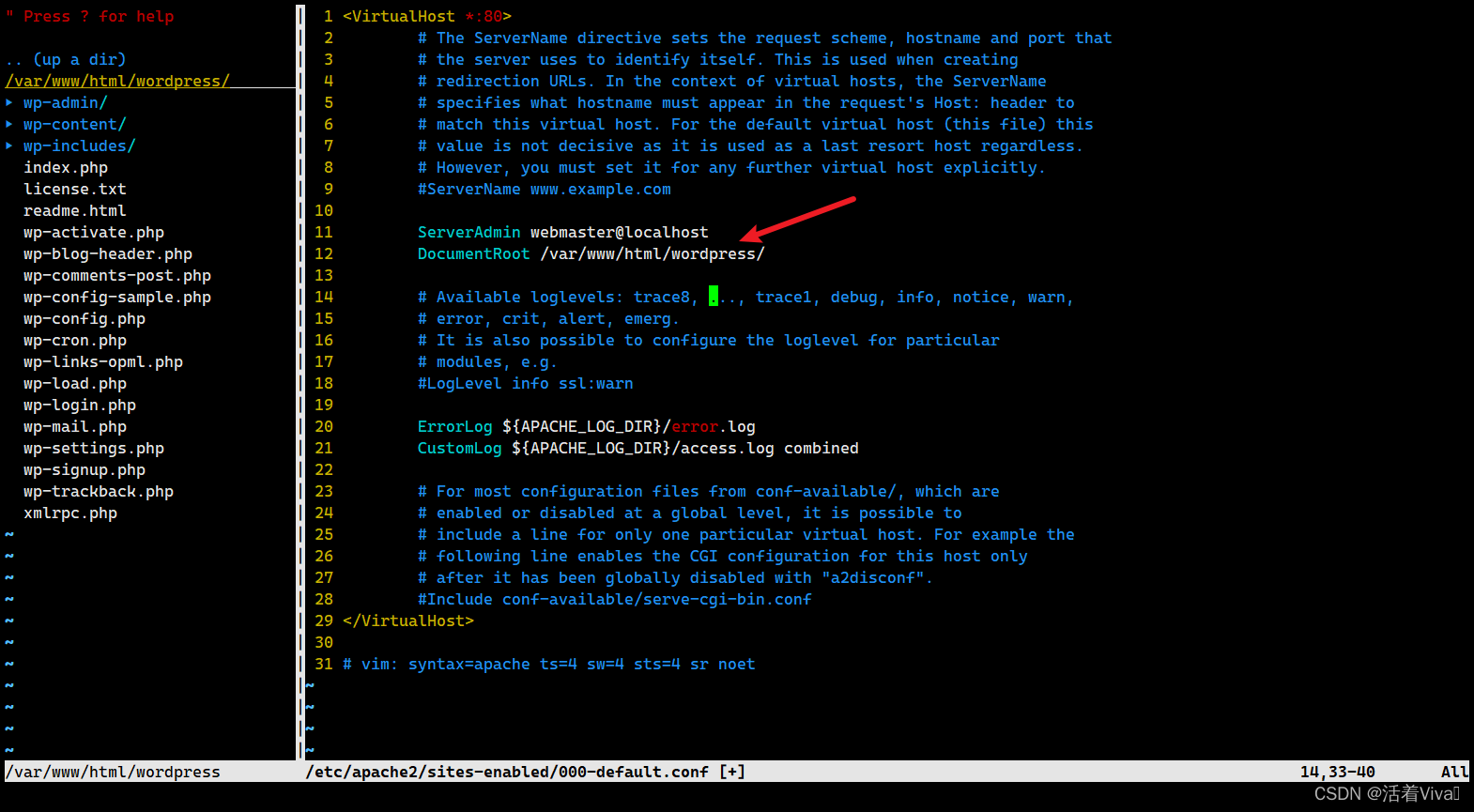The width and height of the screenshot is (1474, 812).
Task: Click the green cursor block on line 14
Action: [714, 297]
